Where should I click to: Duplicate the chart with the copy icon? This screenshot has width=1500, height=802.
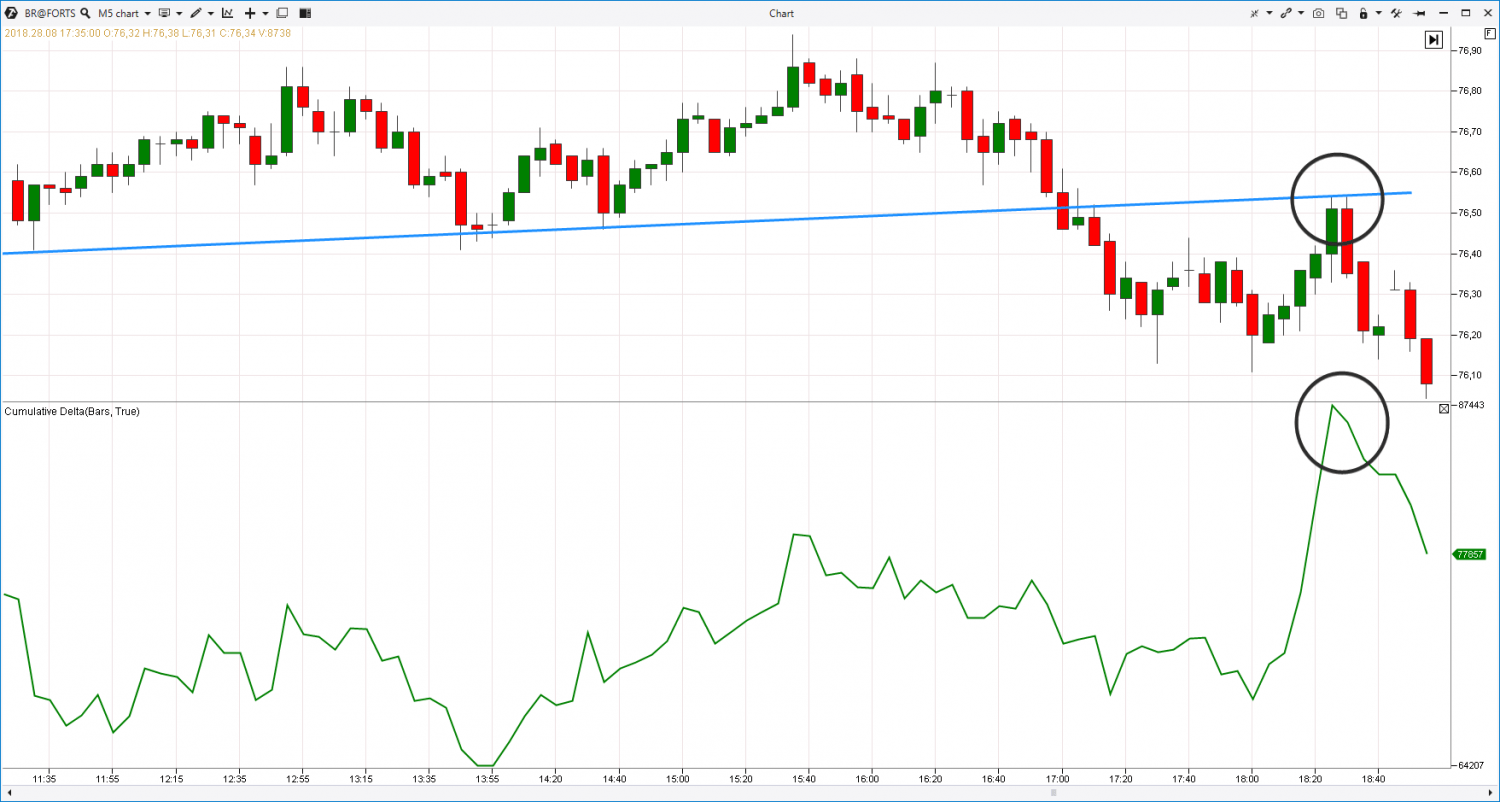(1342, 13)
